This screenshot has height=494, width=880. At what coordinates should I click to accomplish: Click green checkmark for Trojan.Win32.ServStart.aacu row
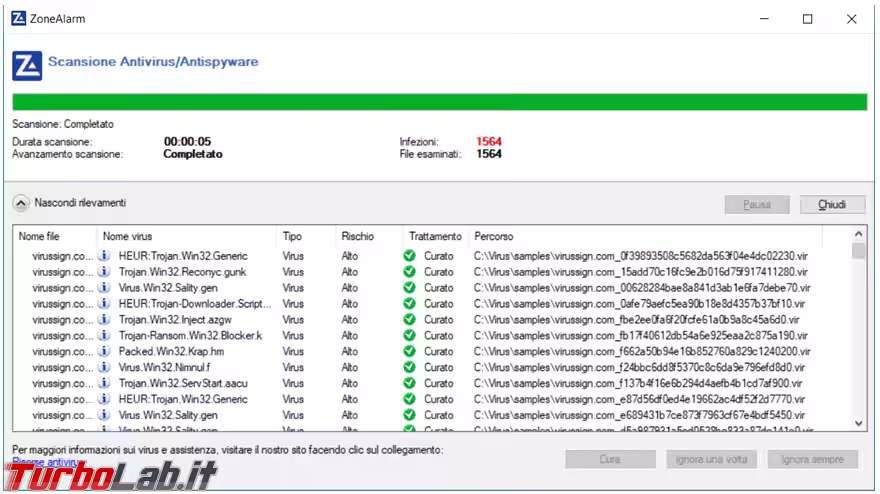(409, 383)
